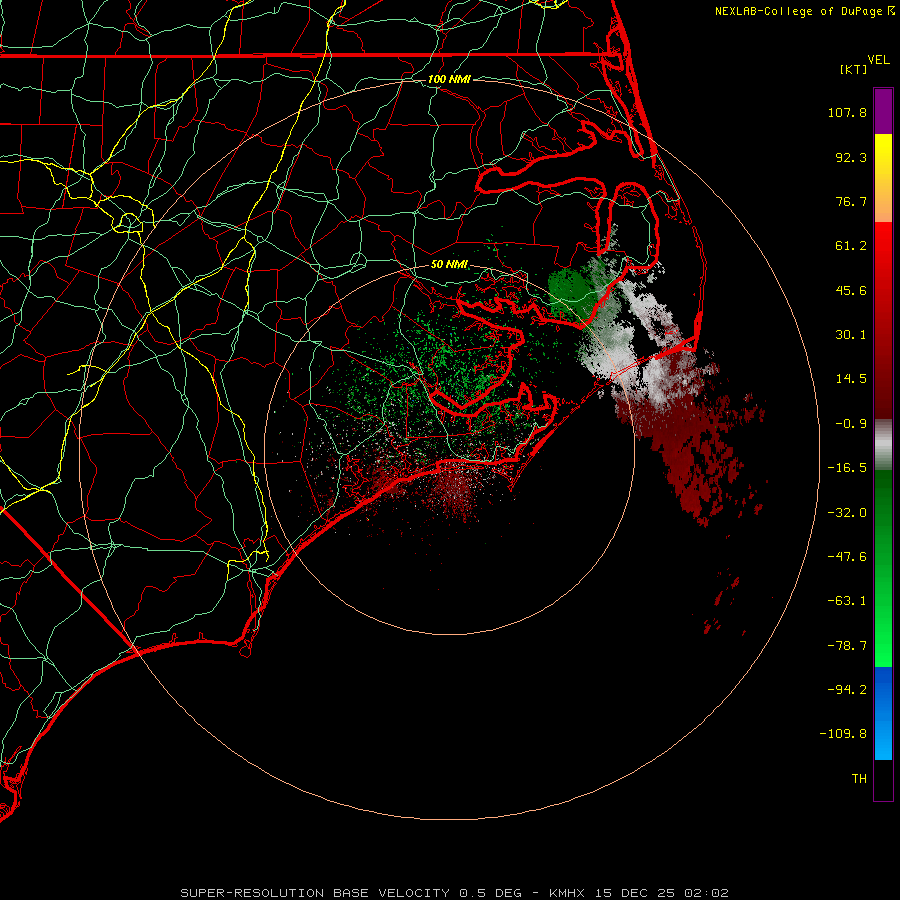Click the 50 NMI range ring label

449,265
